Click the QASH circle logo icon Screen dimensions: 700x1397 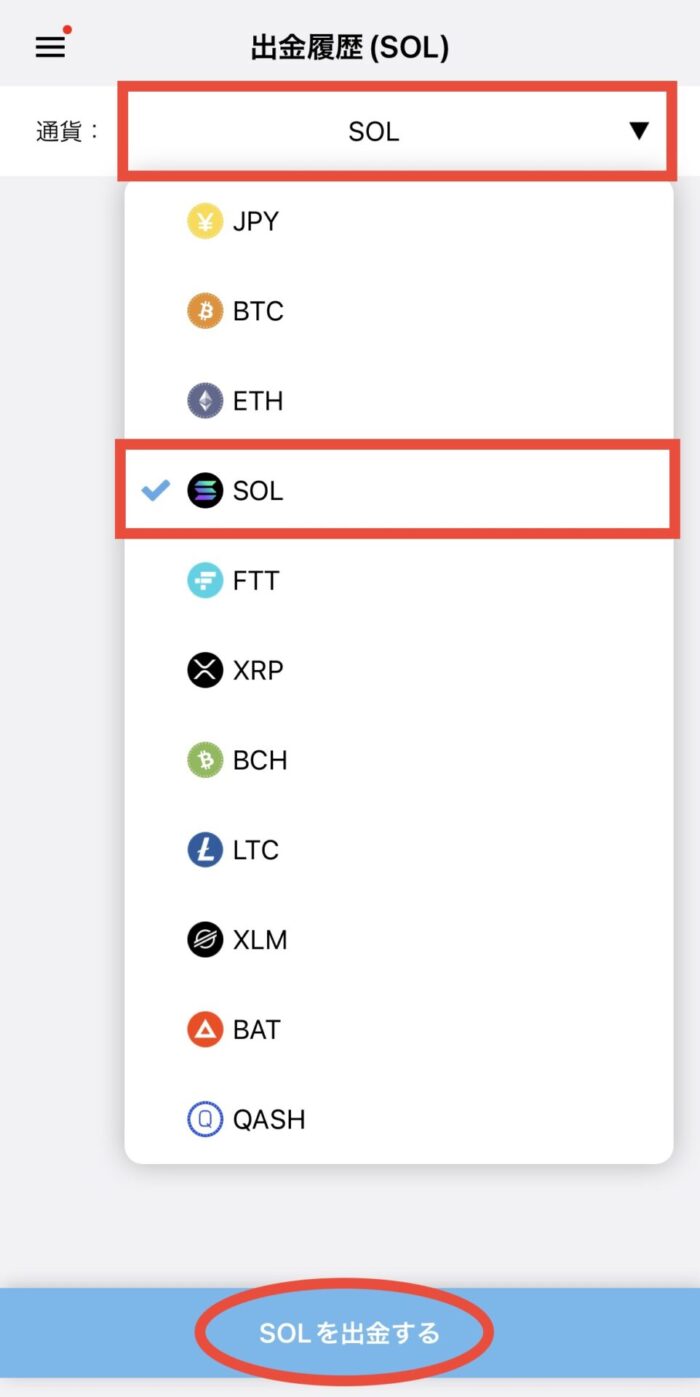point(205,1119)
